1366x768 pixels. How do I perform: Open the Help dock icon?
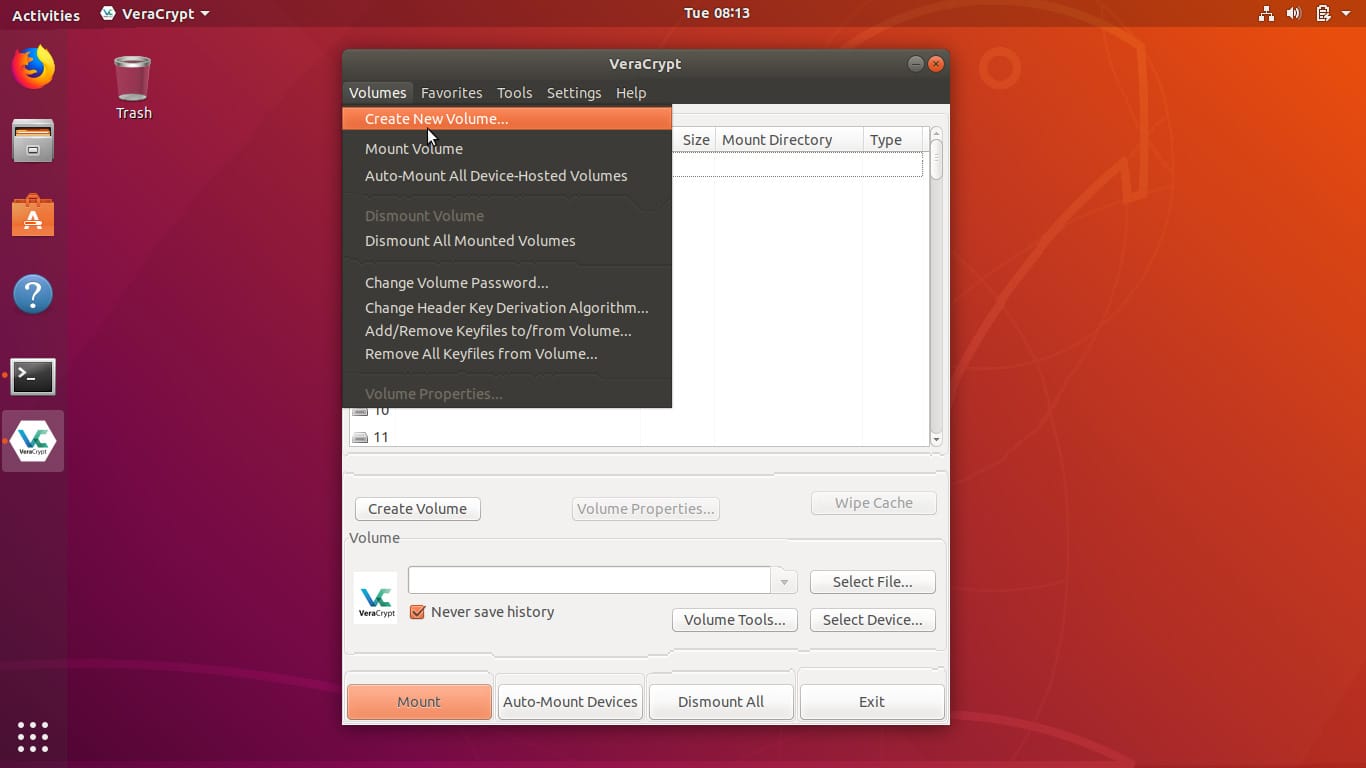tap(33, 294)
